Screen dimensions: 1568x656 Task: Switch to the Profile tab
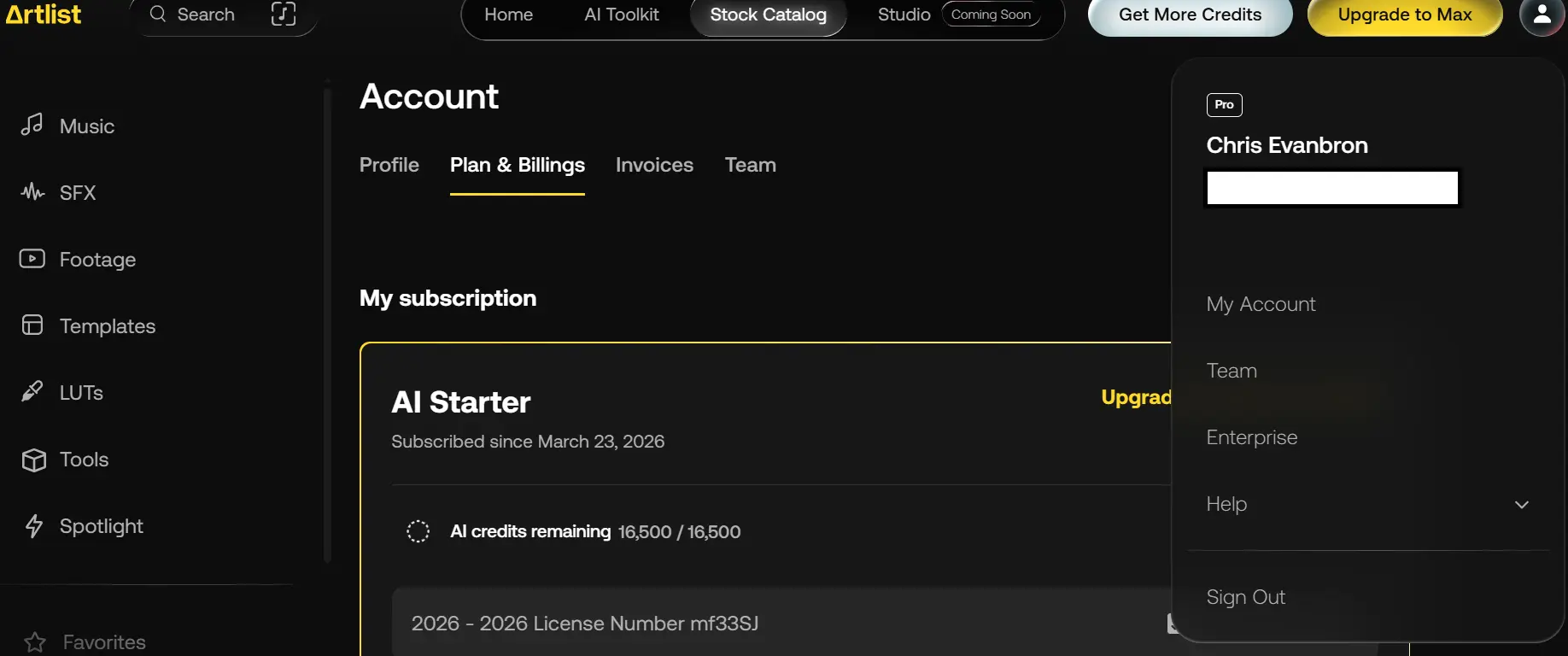tap(389, 165)
